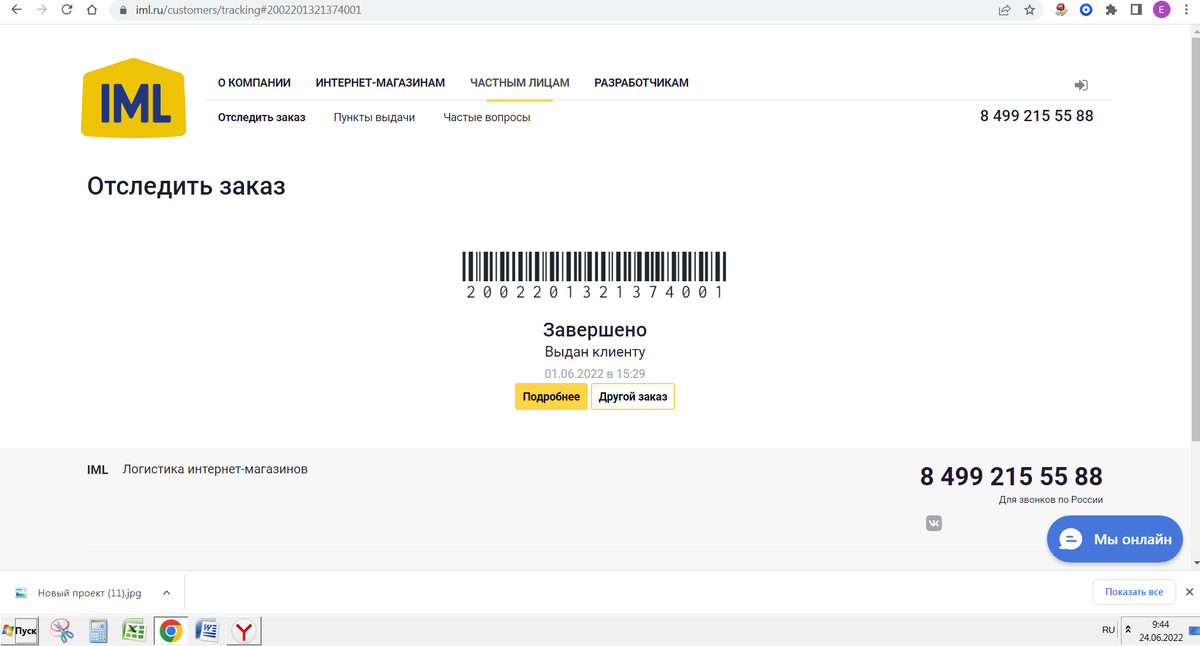Expand the download item options chevron
Screen dimensions: 1200x646
tap(167, 593)
